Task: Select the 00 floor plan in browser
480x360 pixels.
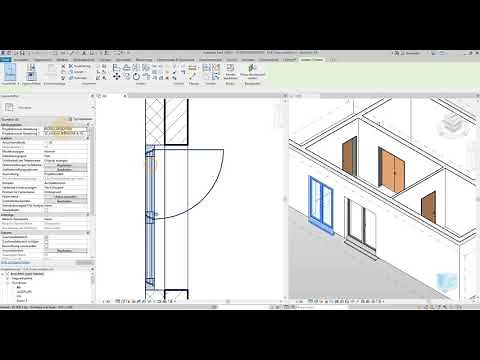Action: pyautogui.click(x=19, y=287)
